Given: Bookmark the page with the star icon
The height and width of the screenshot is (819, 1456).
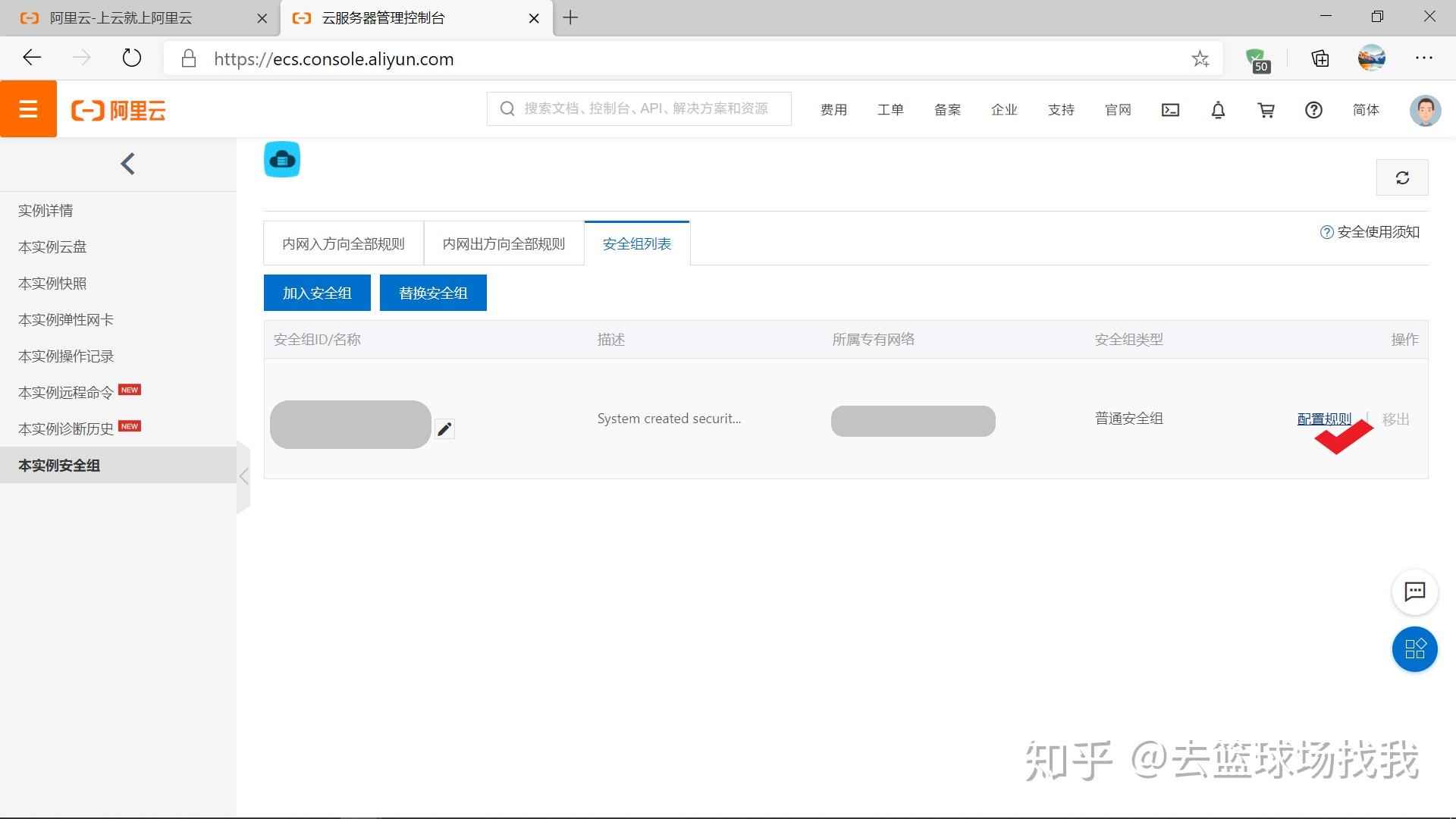Looking at the screenshot, I should (1200, 59).
